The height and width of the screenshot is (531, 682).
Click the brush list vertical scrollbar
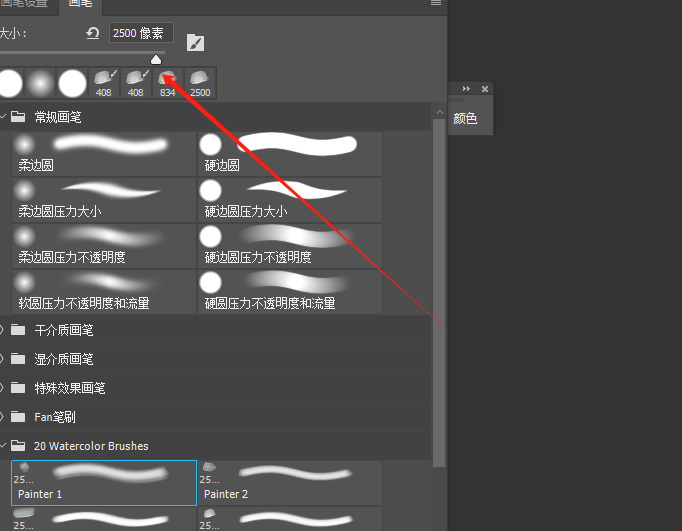click(x=440, y=292)
